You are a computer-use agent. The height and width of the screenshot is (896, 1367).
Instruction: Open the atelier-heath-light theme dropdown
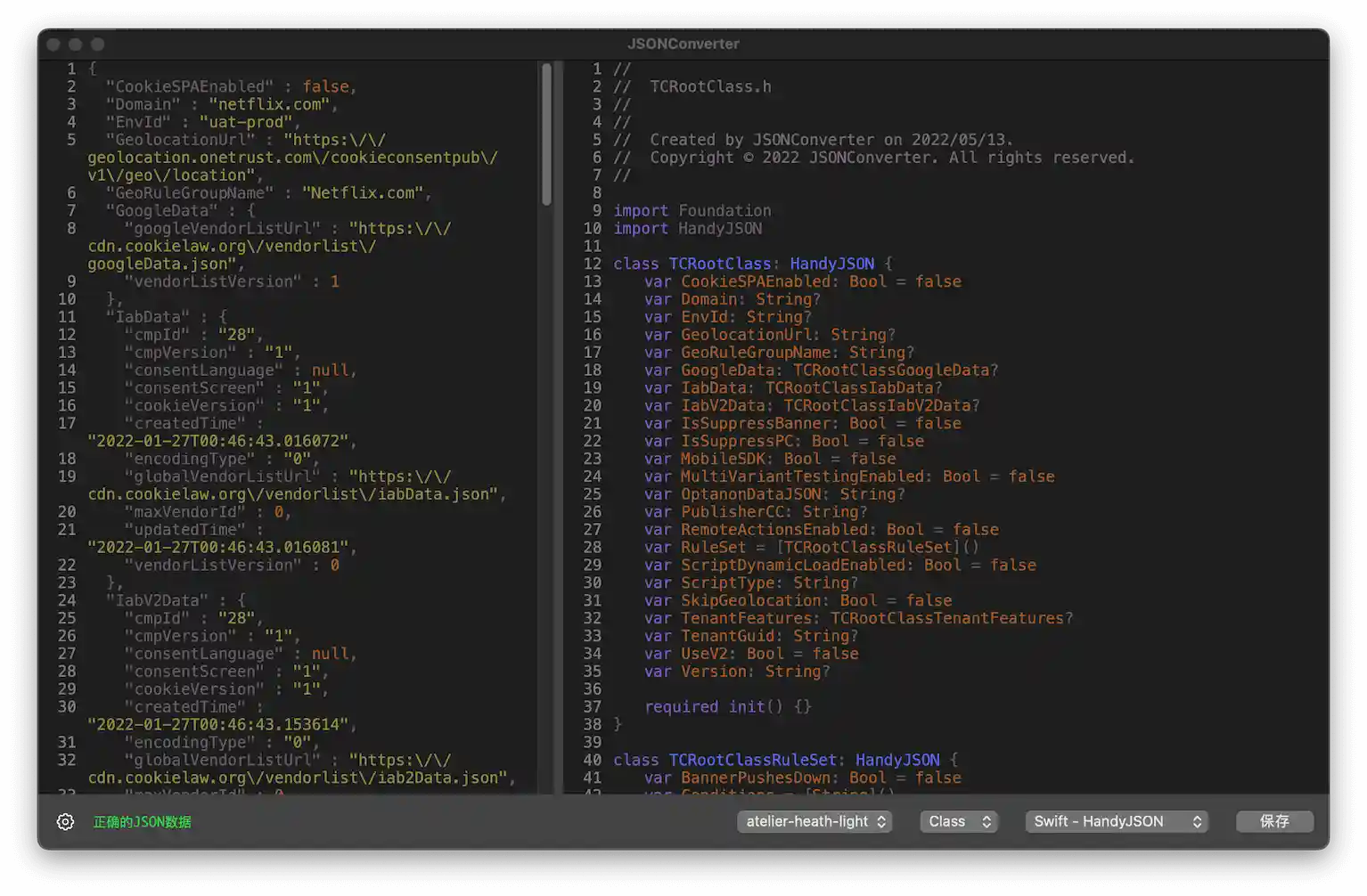click(x=815, y=821)
